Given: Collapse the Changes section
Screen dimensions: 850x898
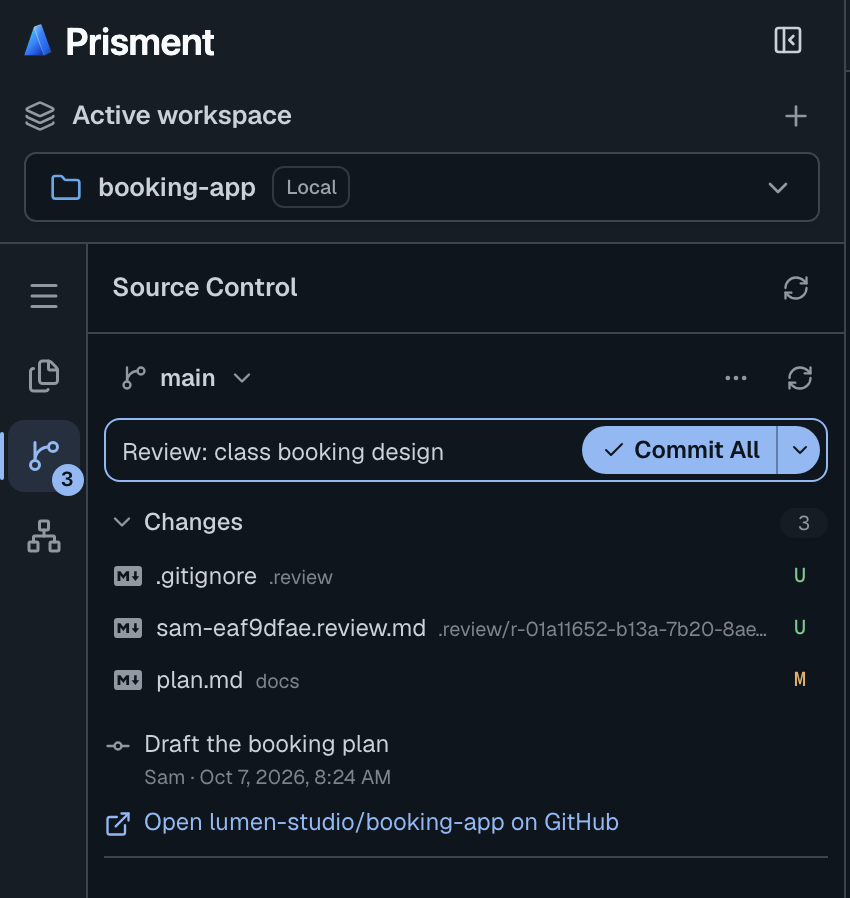Looking at the screenshot, I should 122,522.
